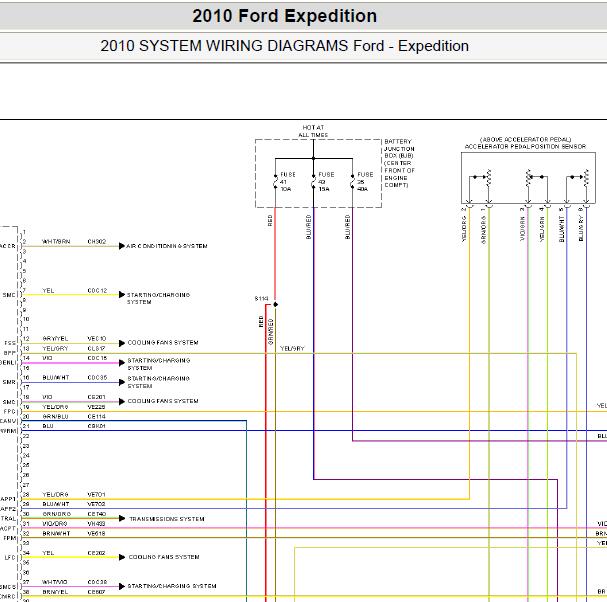607x602 pixels.
Task: Click the GRY/YEL wire label
Action: click(x=55, y=338)
